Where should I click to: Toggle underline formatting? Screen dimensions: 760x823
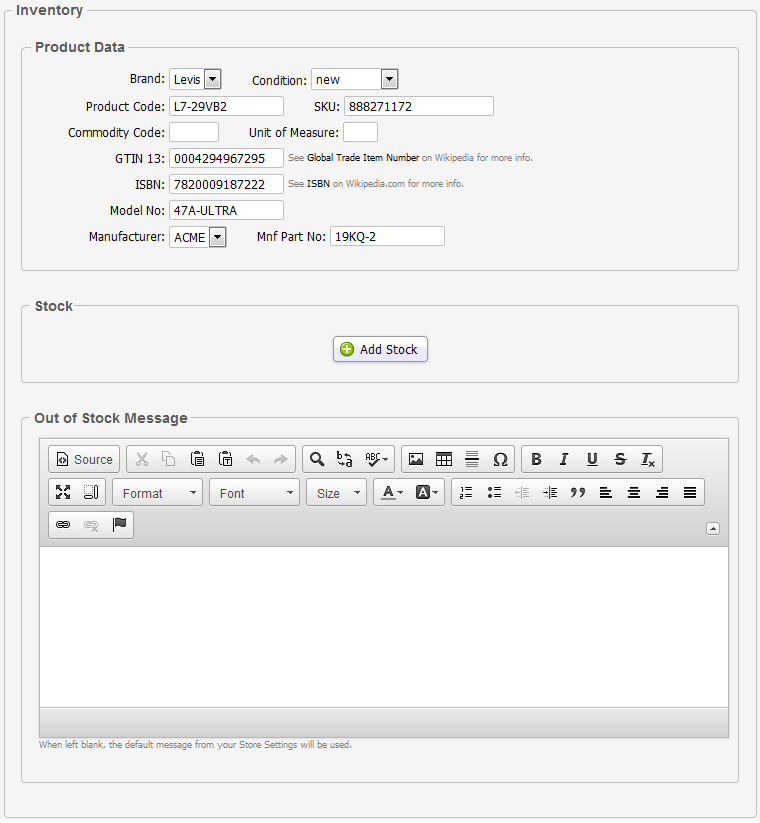click(x=592, y=460)
